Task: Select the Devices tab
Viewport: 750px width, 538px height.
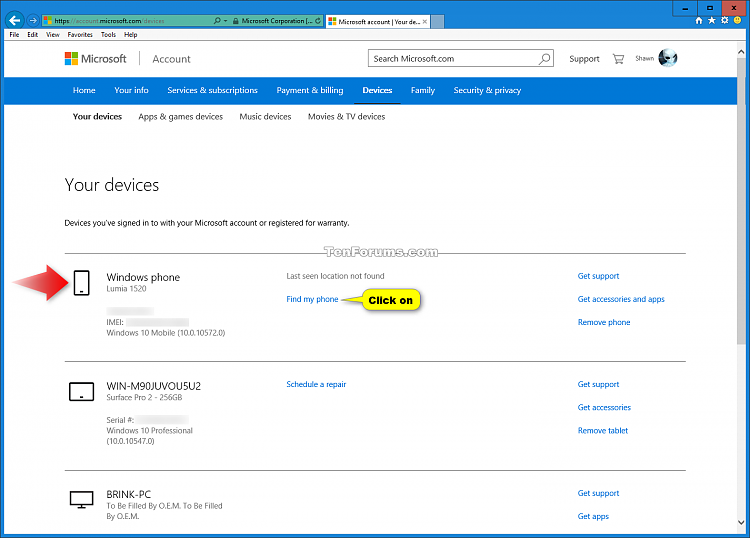Action: (x=377, y=90)
